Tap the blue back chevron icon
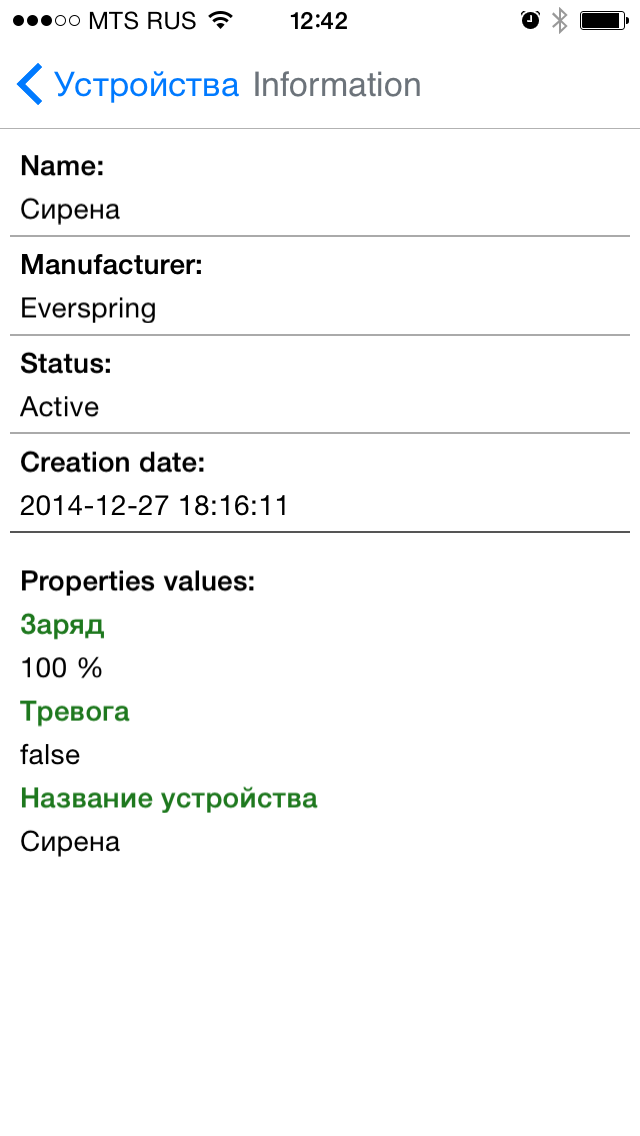 point(30,85)
